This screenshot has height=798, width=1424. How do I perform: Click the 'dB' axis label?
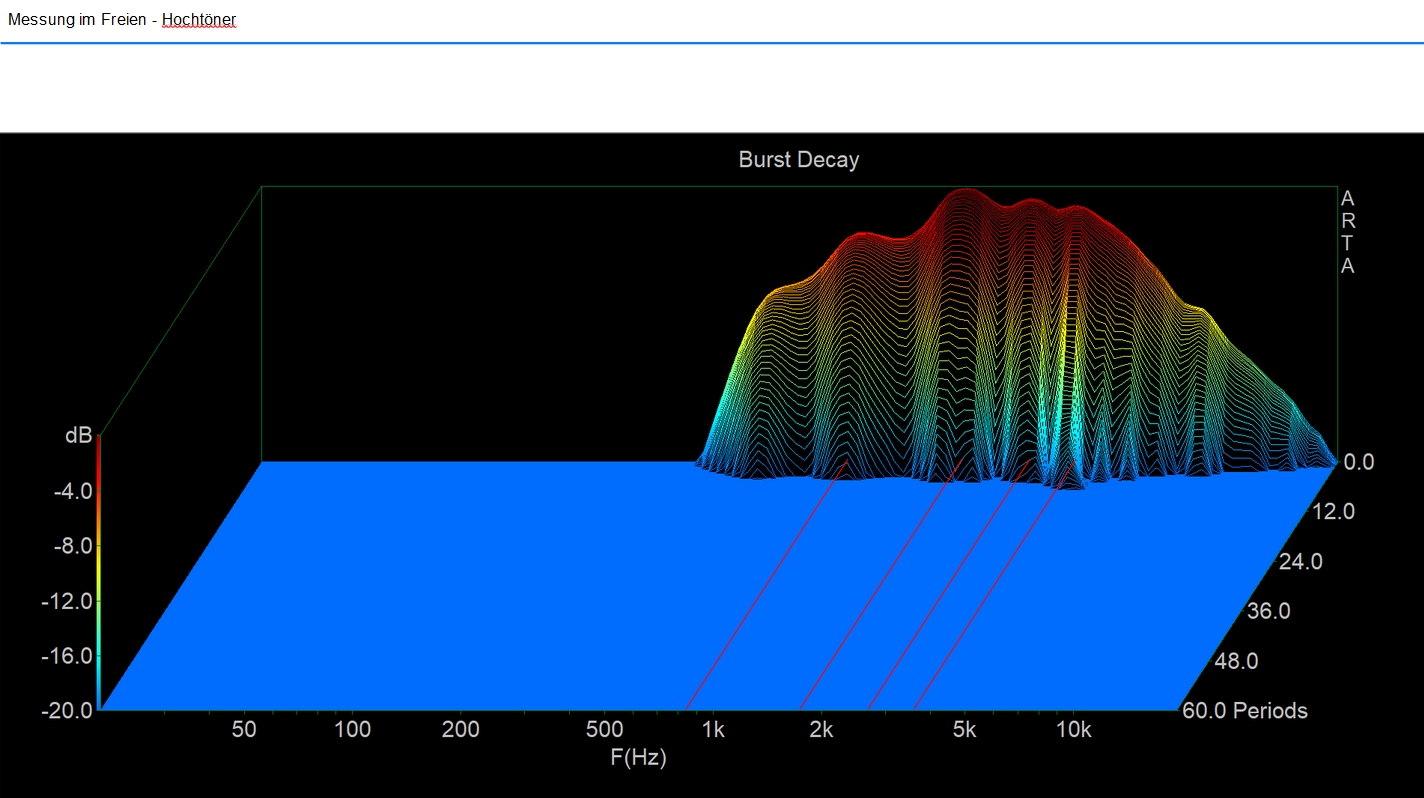(78, 436)
